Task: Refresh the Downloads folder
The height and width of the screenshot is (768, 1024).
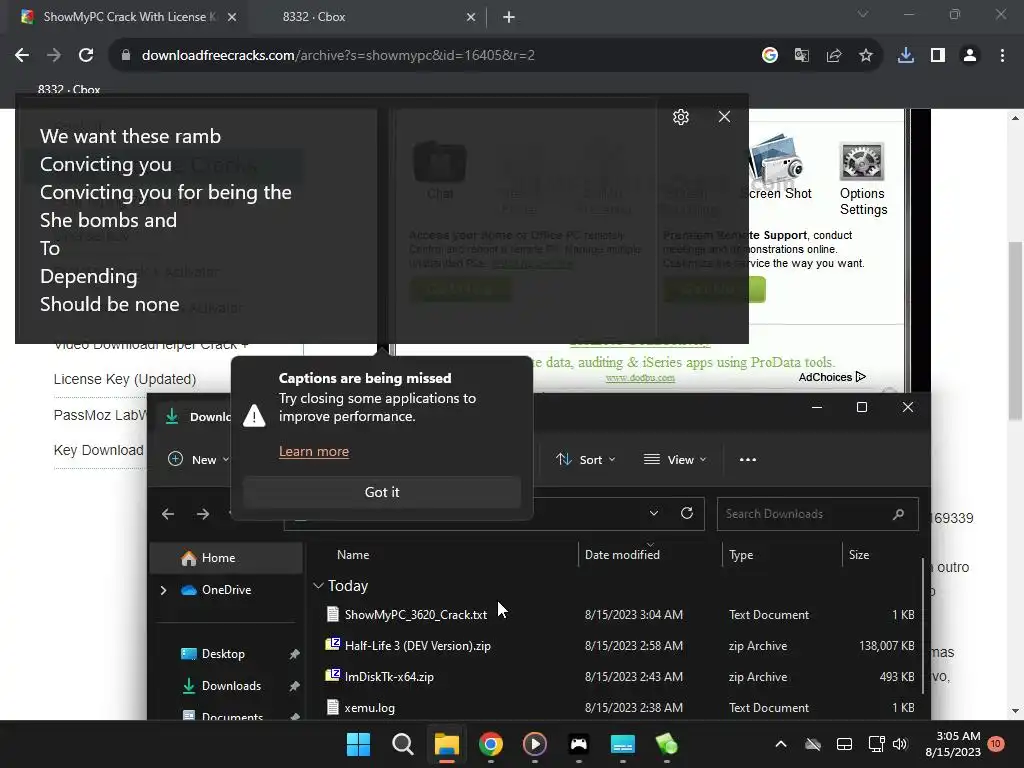Action: point(687,513)
